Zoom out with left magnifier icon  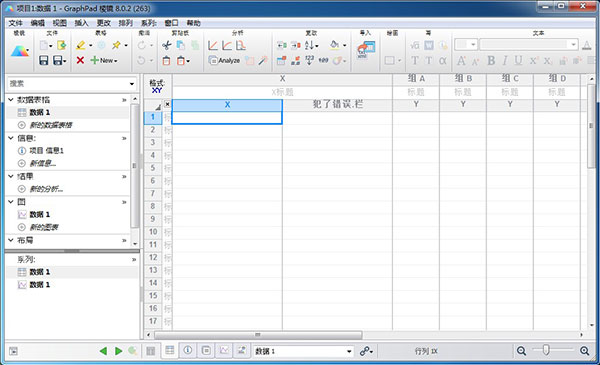(x=521, y=350)
